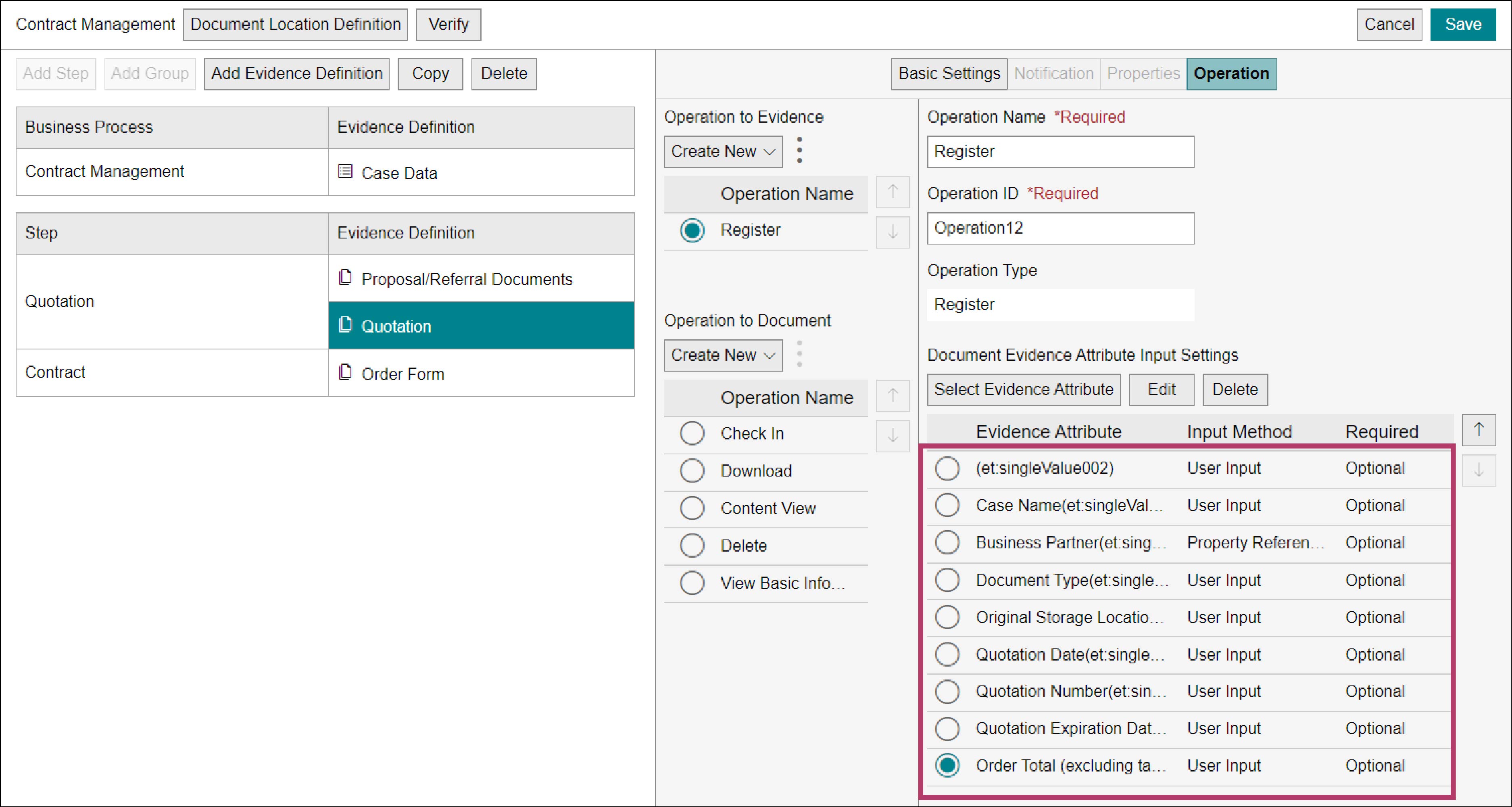Click the Cancel button
This screenshot has height=807, width=1512.
(1389, 25)
